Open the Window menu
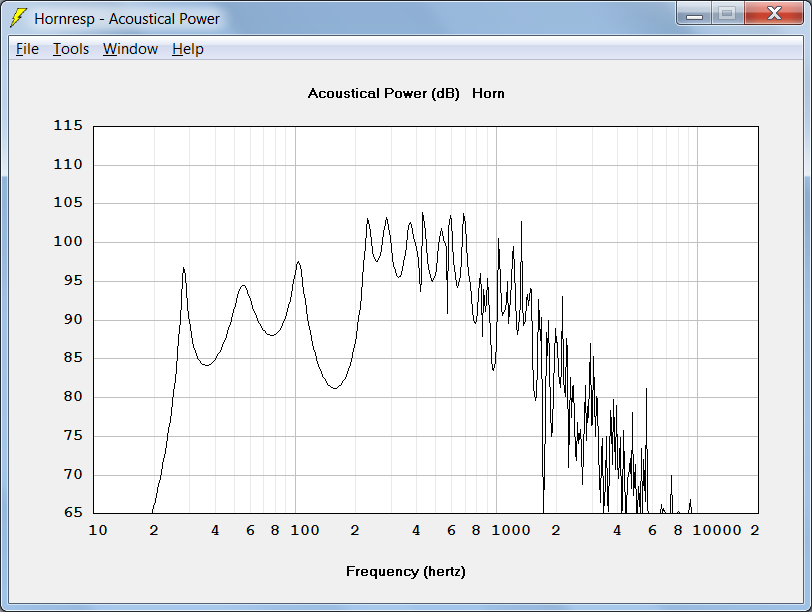The width and height of the screenshot is (812, 612). pos(130,49)
